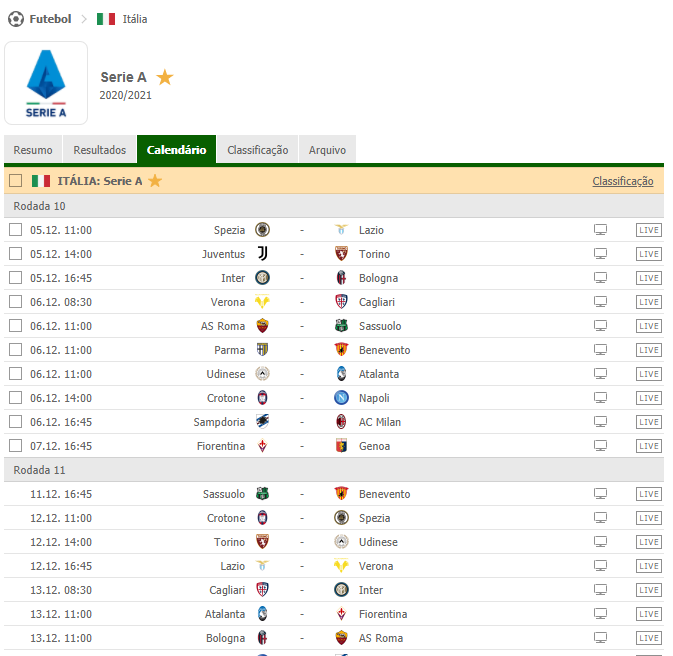Open Classificação link in league header
673x656 pixels.
[x=623, y=181]
